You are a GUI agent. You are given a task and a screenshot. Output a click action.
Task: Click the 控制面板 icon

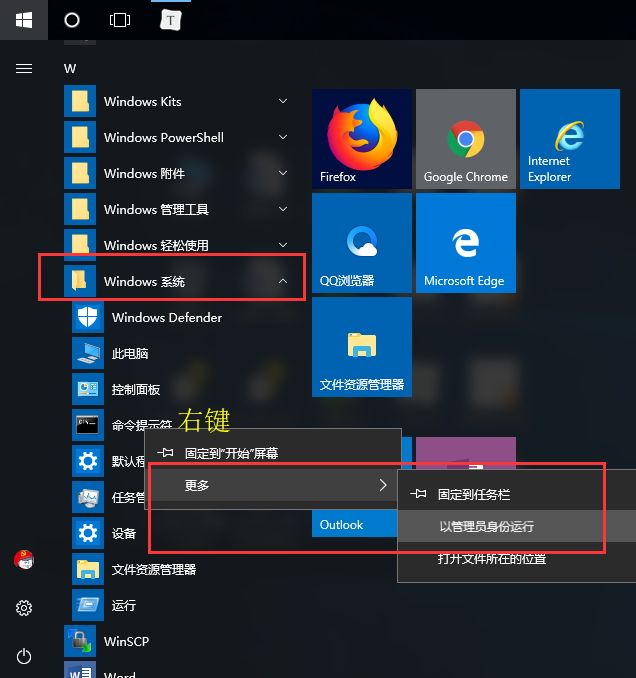[x=88, y=389]
